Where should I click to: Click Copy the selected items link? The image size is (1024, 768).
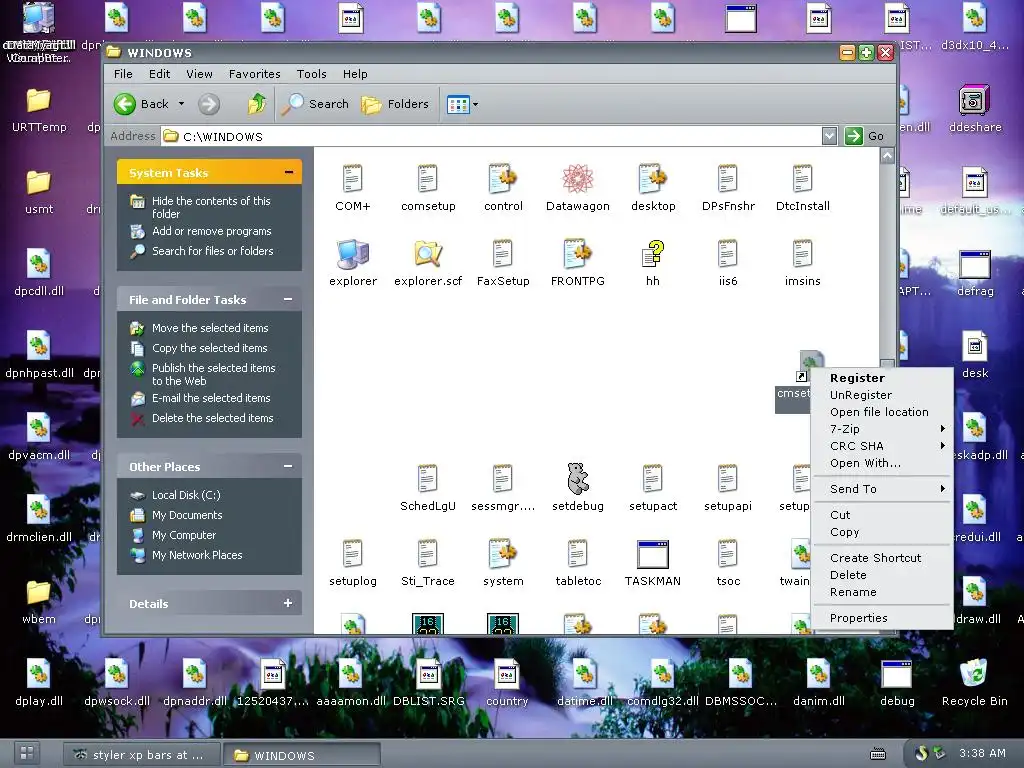point(210,348)
